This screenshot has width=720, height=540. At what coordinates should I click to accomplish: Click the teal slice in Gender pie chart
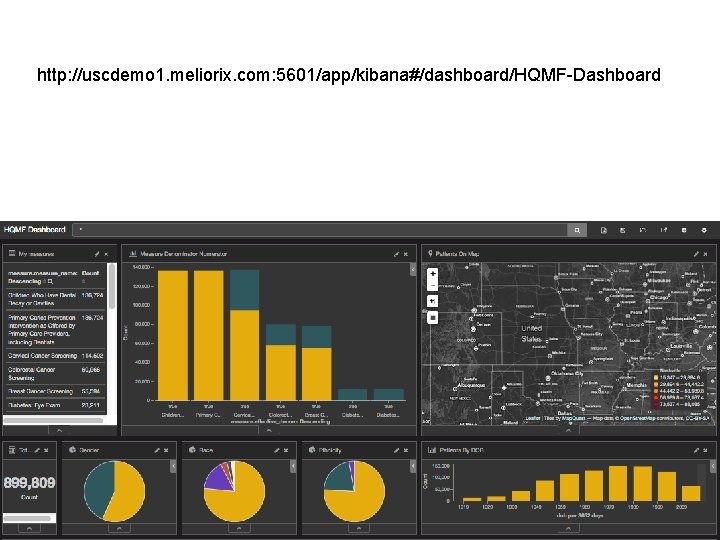click(x=97, y=489)
